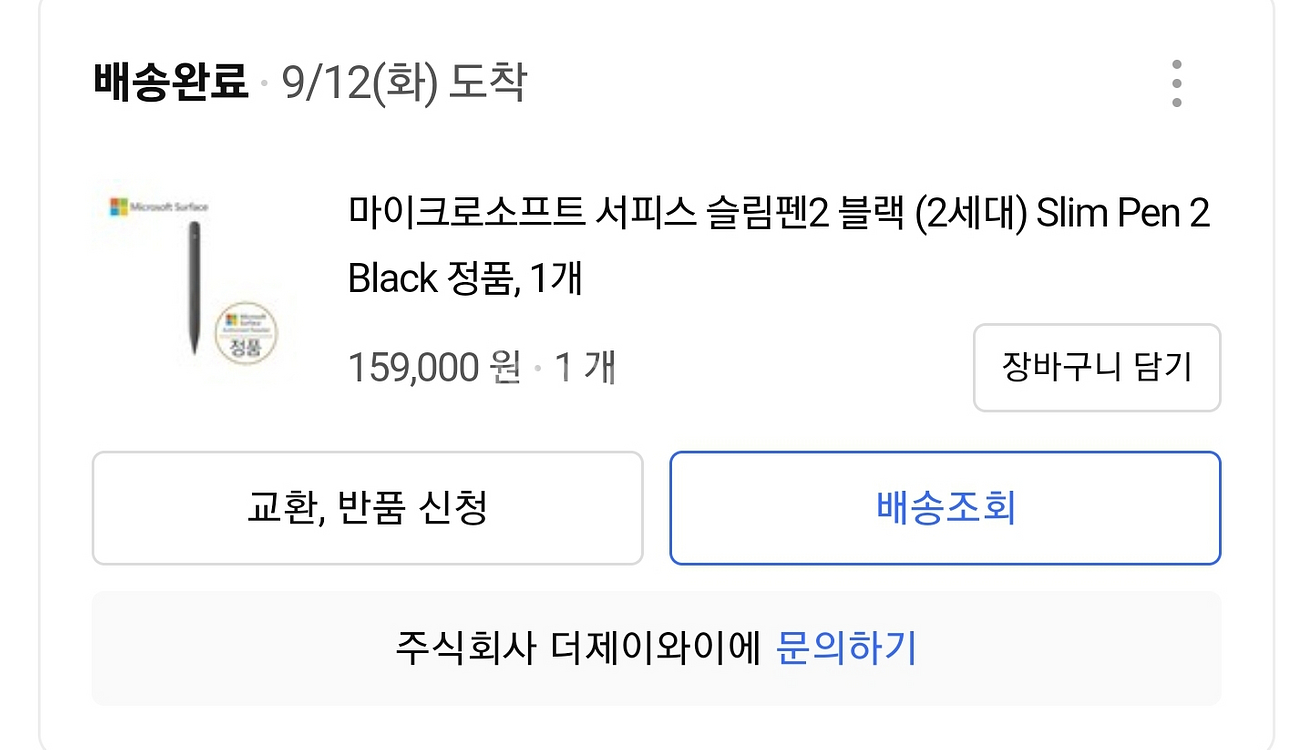Click the 159,000 원 price text
This screenshot has height=750, width=1312.
click(x=434, y=368)
